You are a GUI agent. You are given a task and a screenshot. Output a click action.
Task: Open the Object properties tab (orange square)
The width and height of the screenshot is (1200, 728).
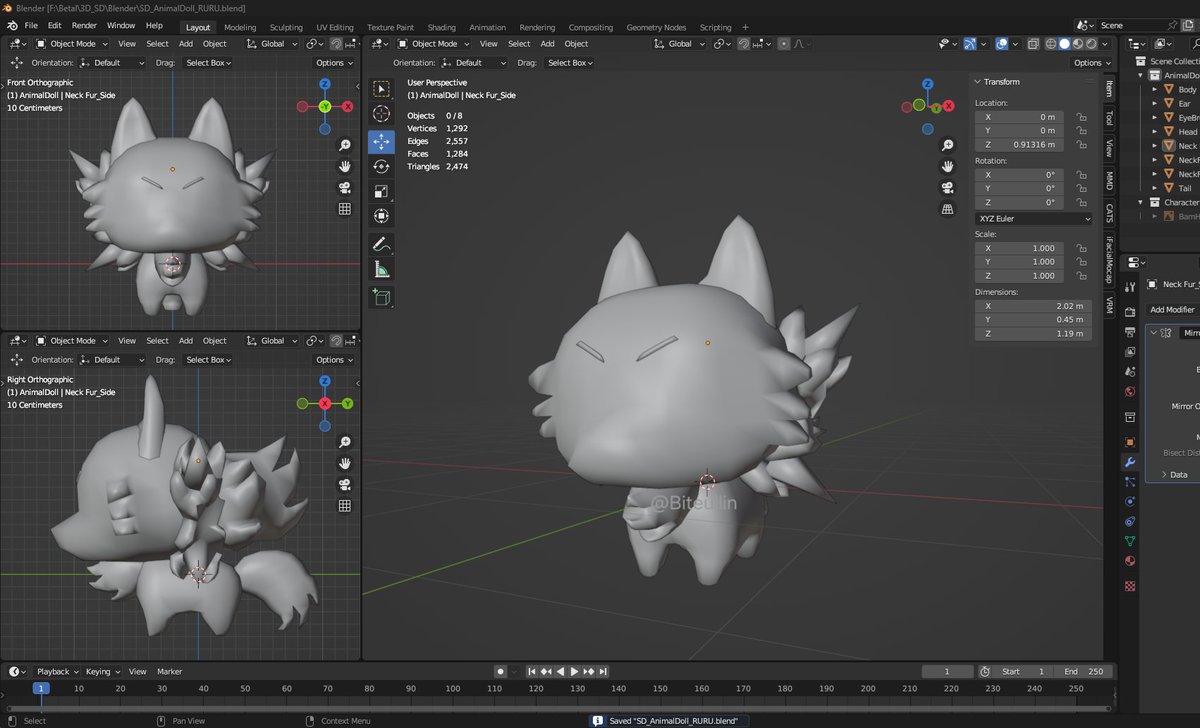click(x=1130, y=441)
